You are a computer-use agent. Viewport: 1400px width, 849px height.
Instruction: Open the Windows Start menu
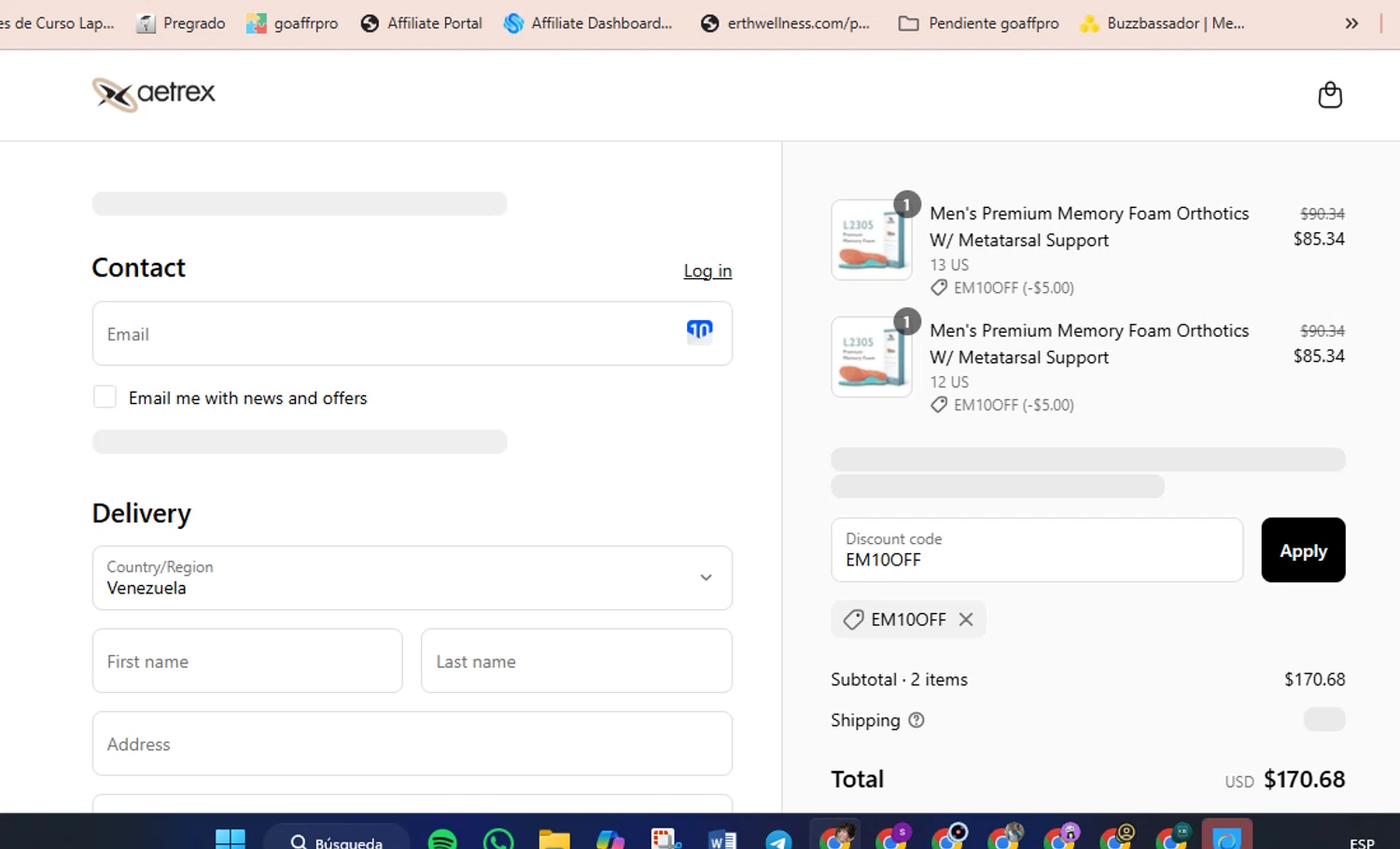231,839
